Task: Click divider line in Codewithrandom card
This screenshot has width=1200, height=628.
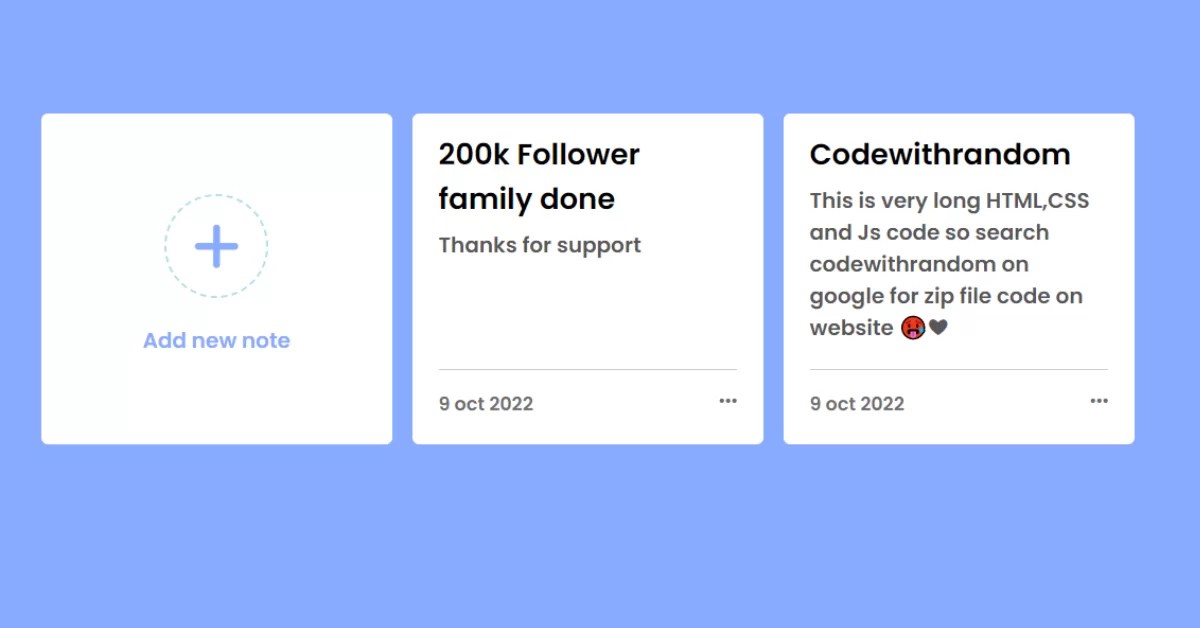Action: pyautogui.click(x=959, y=369)
